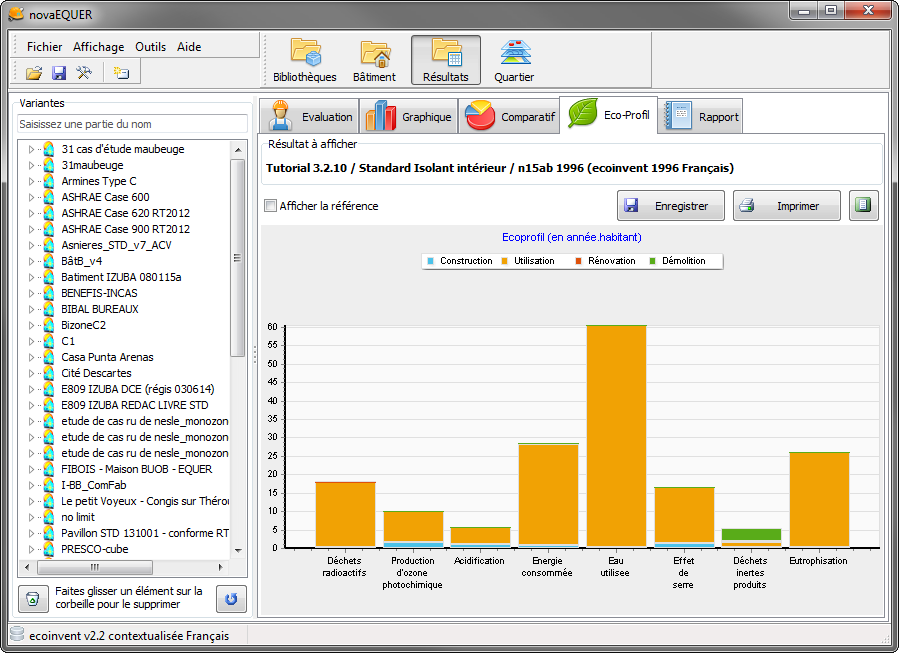Expand the Casa Punta Arenas node

(31, 357)
